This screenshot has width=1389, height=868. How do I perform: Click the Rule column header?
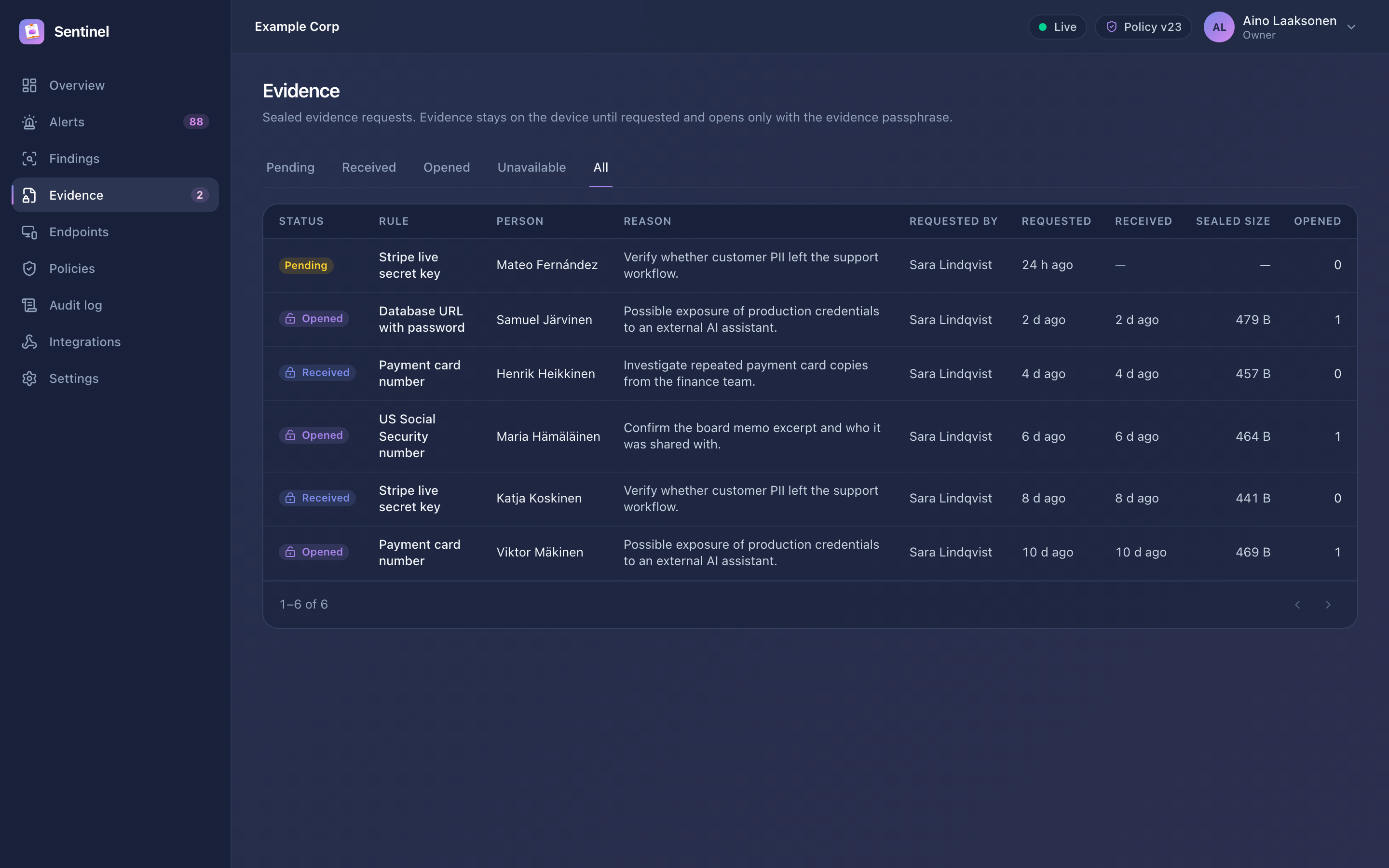click(394, 221)
